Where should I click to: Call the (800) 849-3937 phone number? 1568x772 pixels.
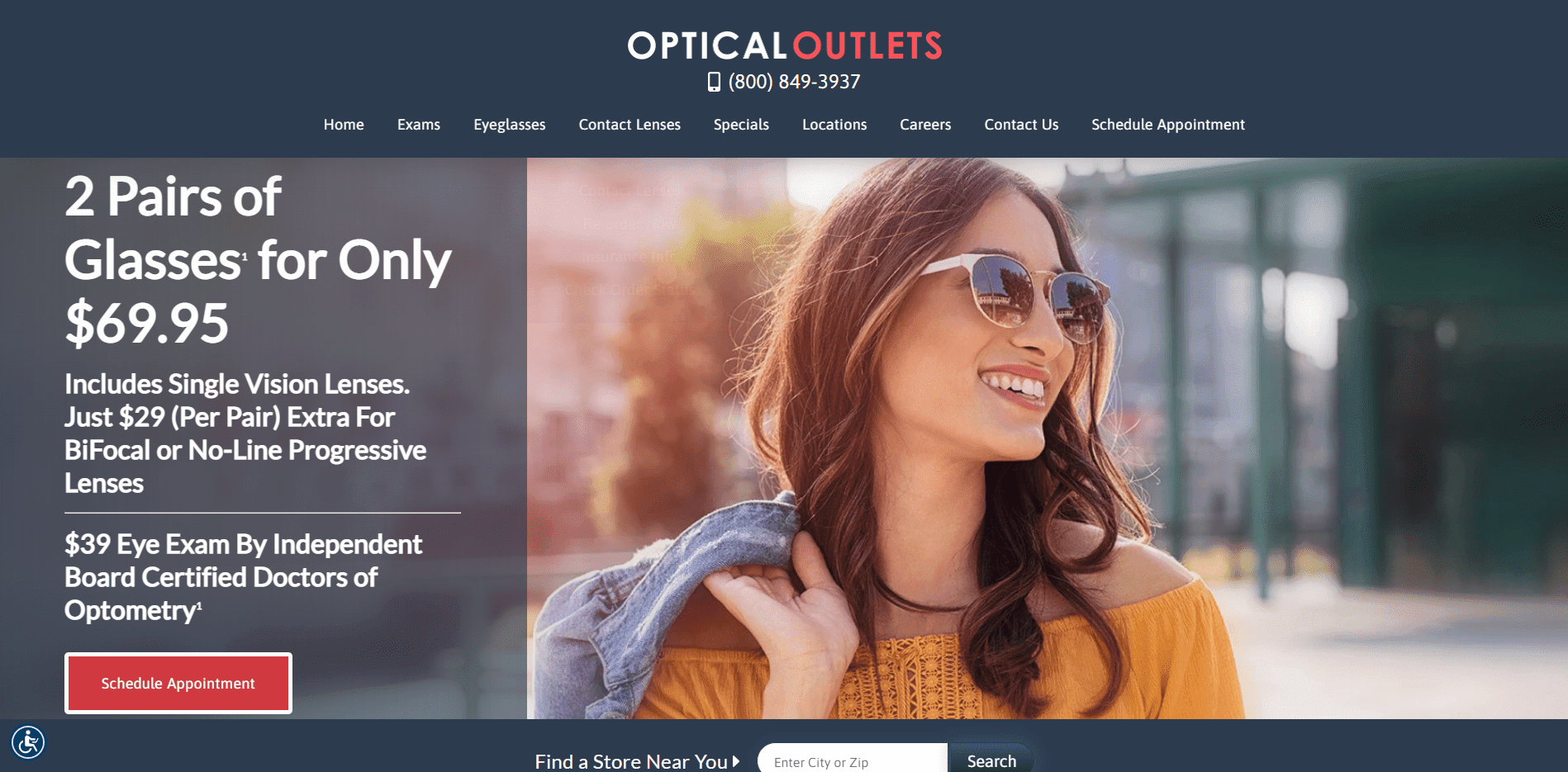(x=794, y=82)
